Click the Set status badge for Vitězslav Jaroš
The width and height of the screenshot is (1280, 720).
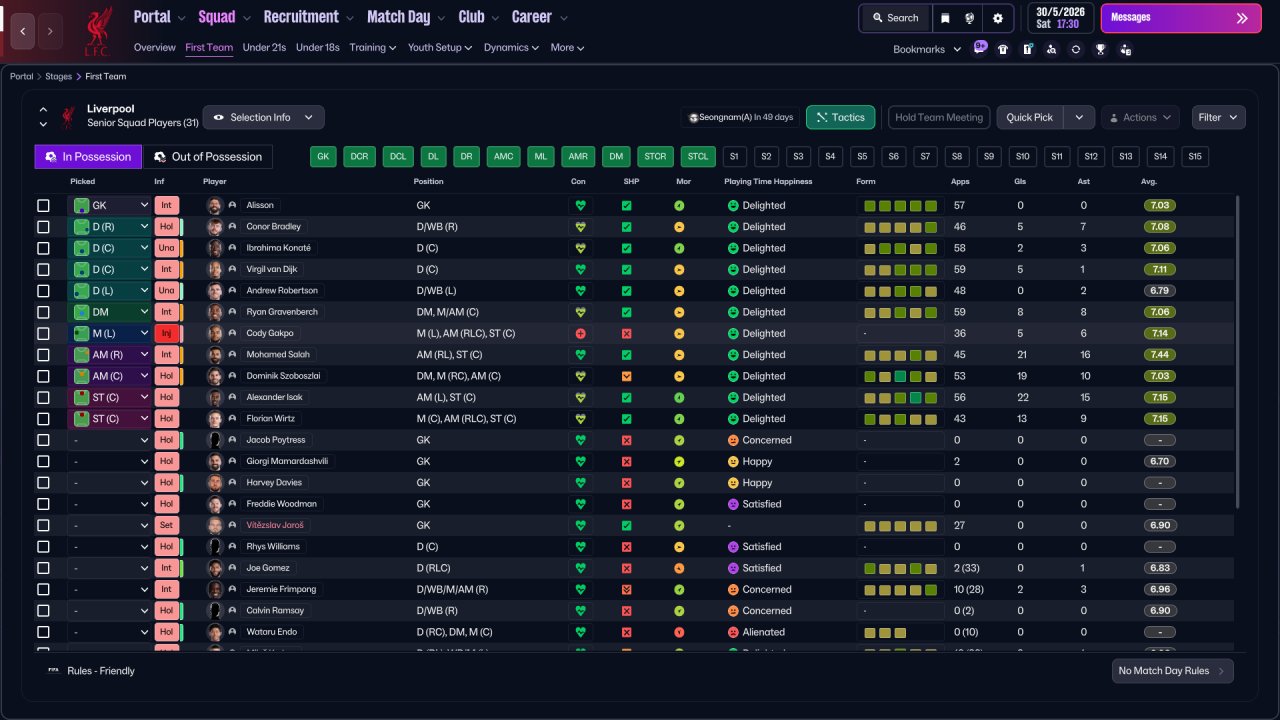pyautogui.click(x=167, y=526)
